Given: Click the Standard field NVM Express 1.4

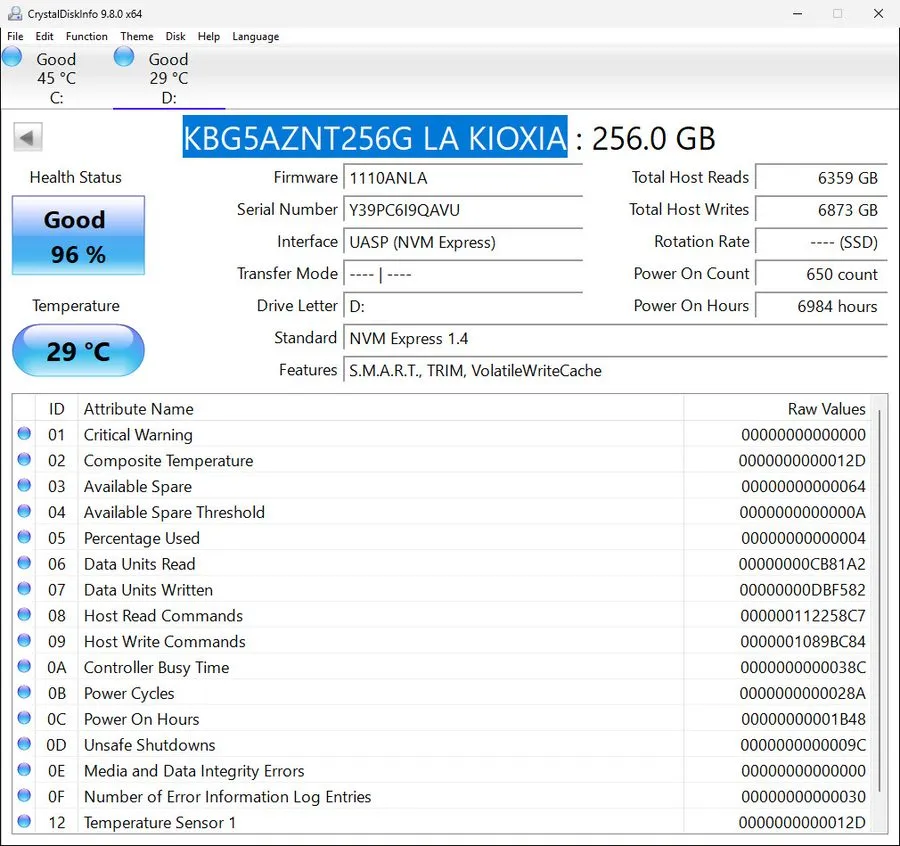Looking at the screenshot, I should 615,338.
